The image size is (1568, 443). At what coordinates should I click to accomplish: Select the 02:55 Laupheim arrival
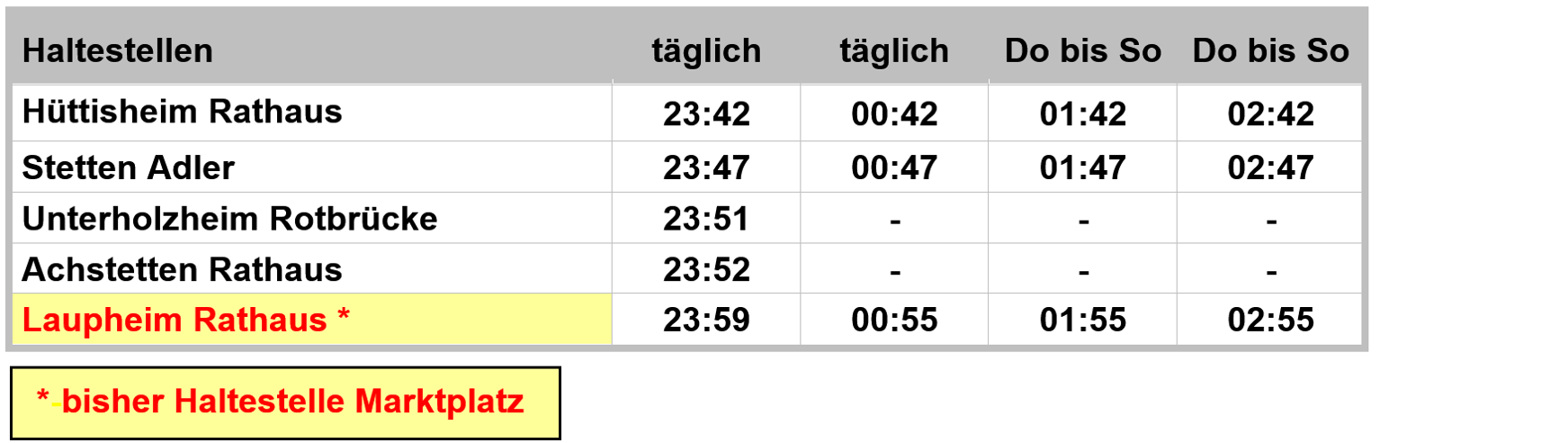tap(1270, 320)
